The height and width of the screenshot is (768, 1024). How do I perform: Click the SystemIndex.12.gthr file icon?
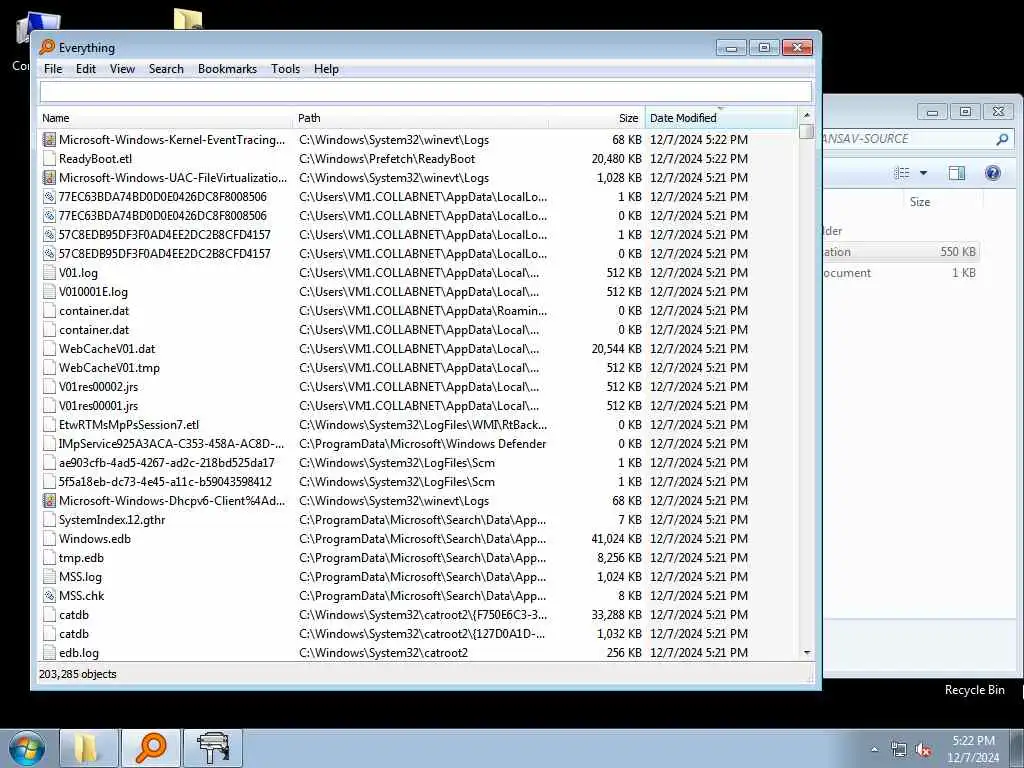coord(49,520)
